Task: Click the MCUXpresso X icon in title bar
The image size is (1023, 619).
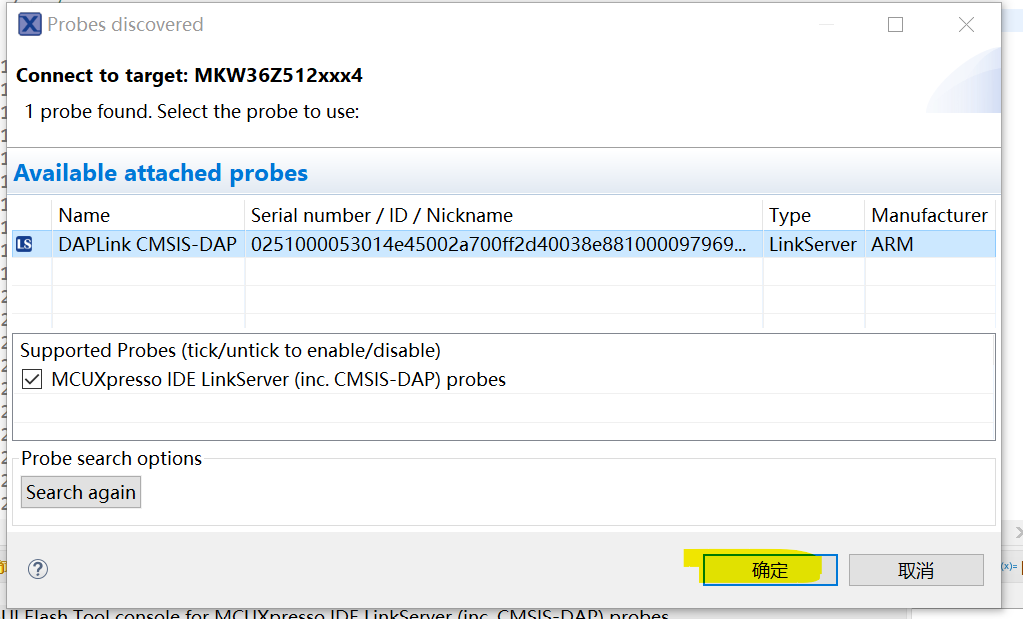Action: tap(30, 24)
